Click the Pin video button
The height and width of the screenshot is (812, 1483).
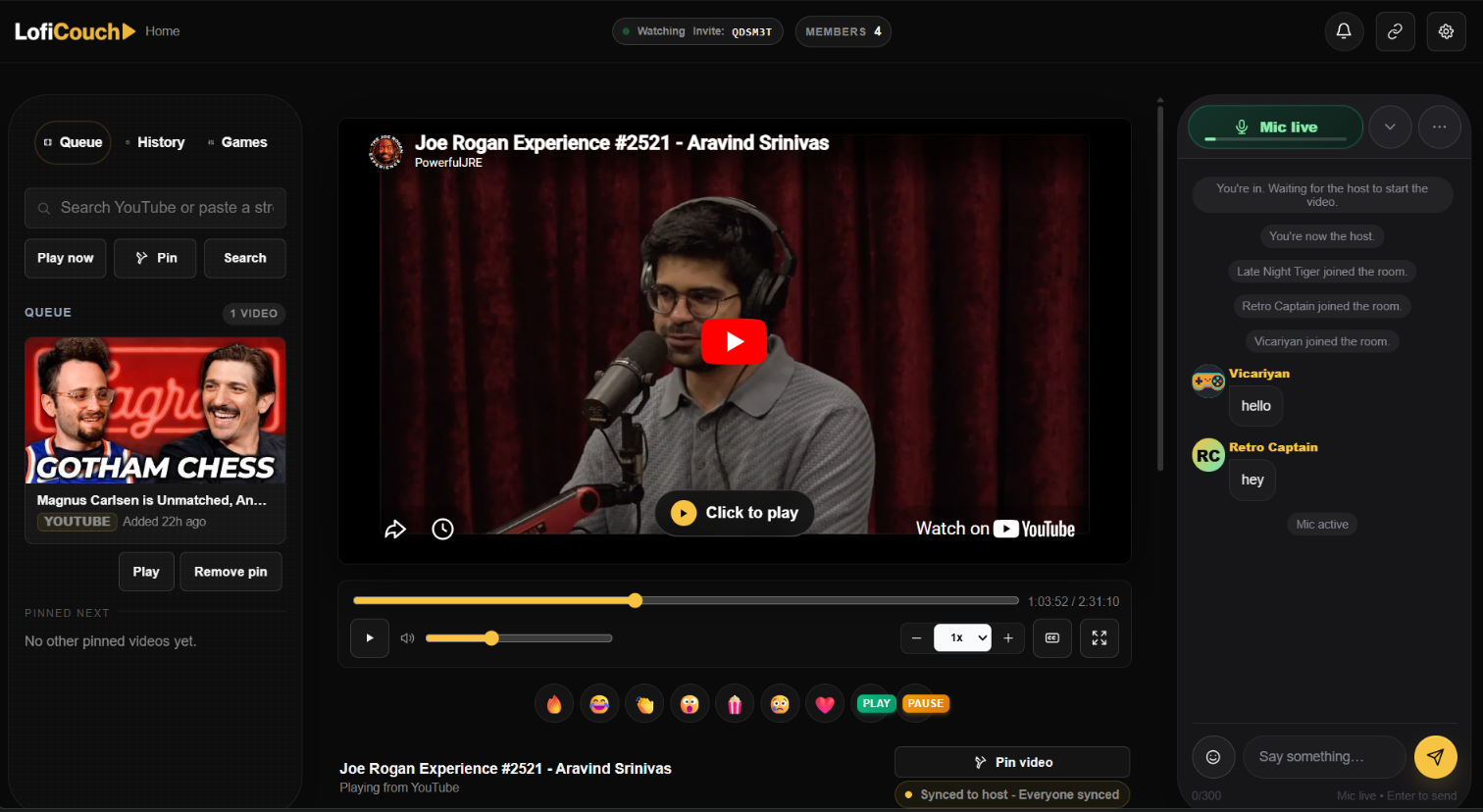coord(1012,762)
